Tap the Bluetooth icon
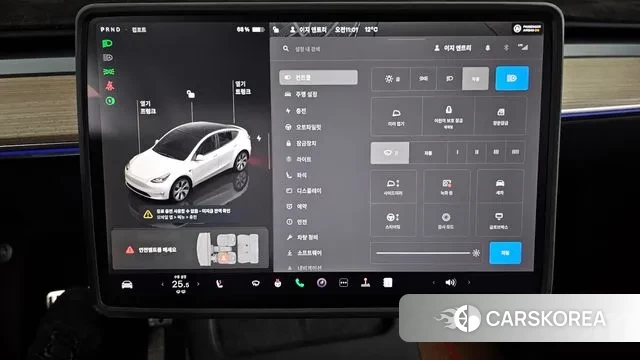Viewport: 640px width, 360px height. [x=506, y=48]
